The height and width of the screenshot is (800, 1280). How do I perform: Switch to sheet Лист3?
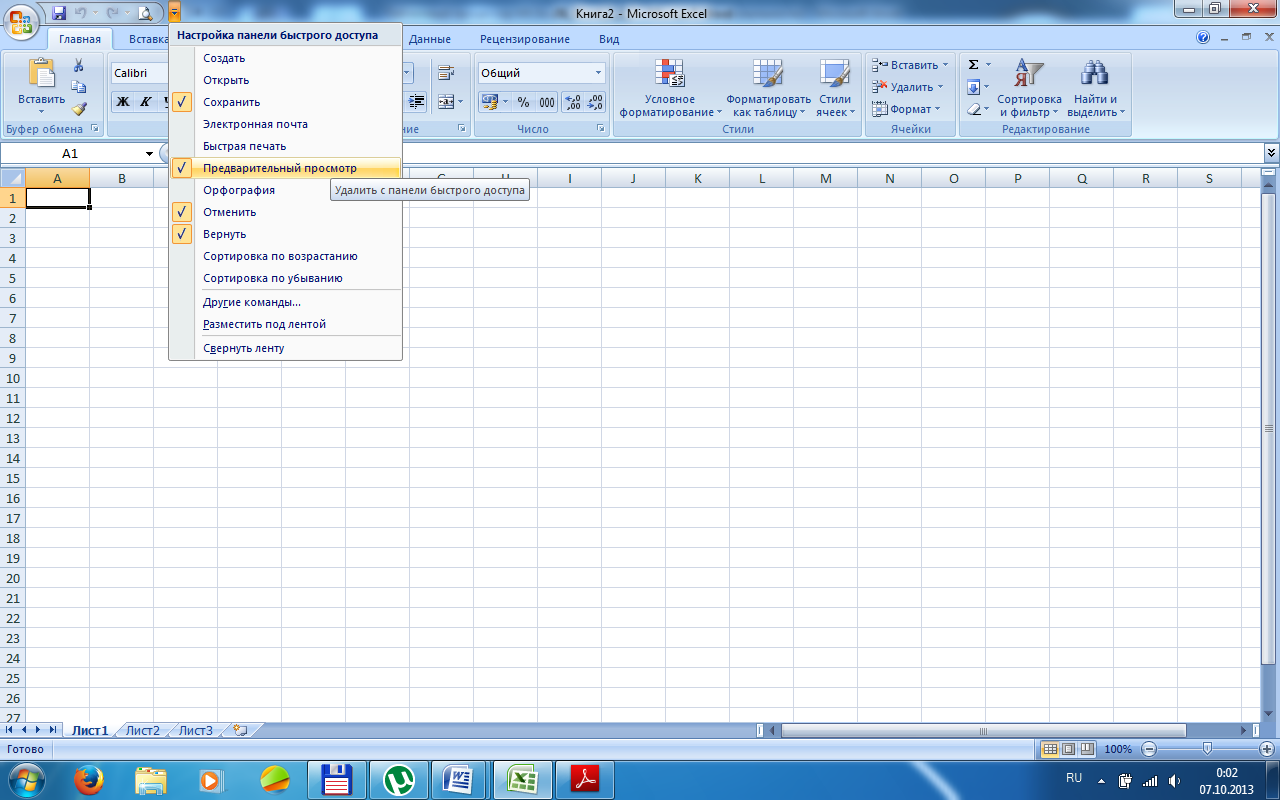click(196, 730)
